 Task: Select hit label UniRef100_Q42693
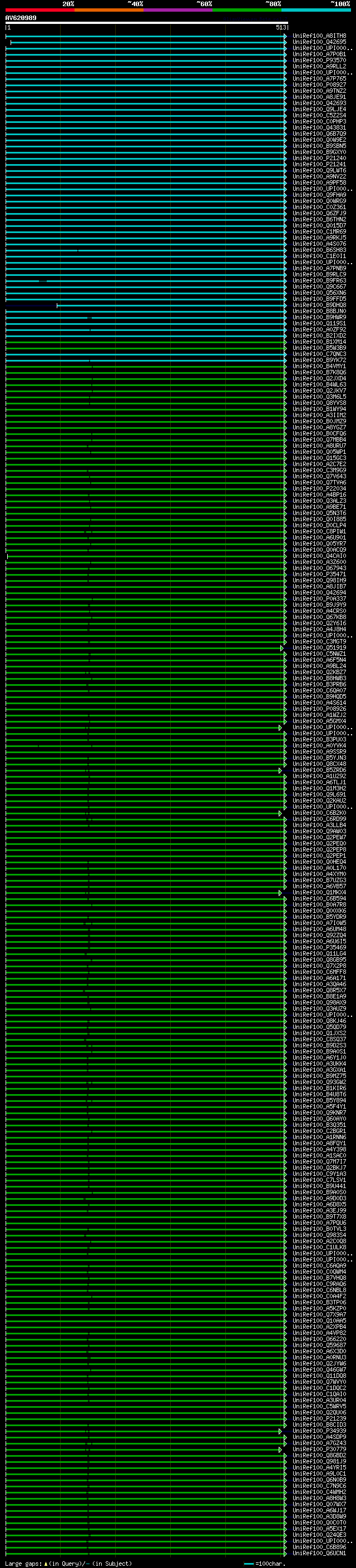319,103
